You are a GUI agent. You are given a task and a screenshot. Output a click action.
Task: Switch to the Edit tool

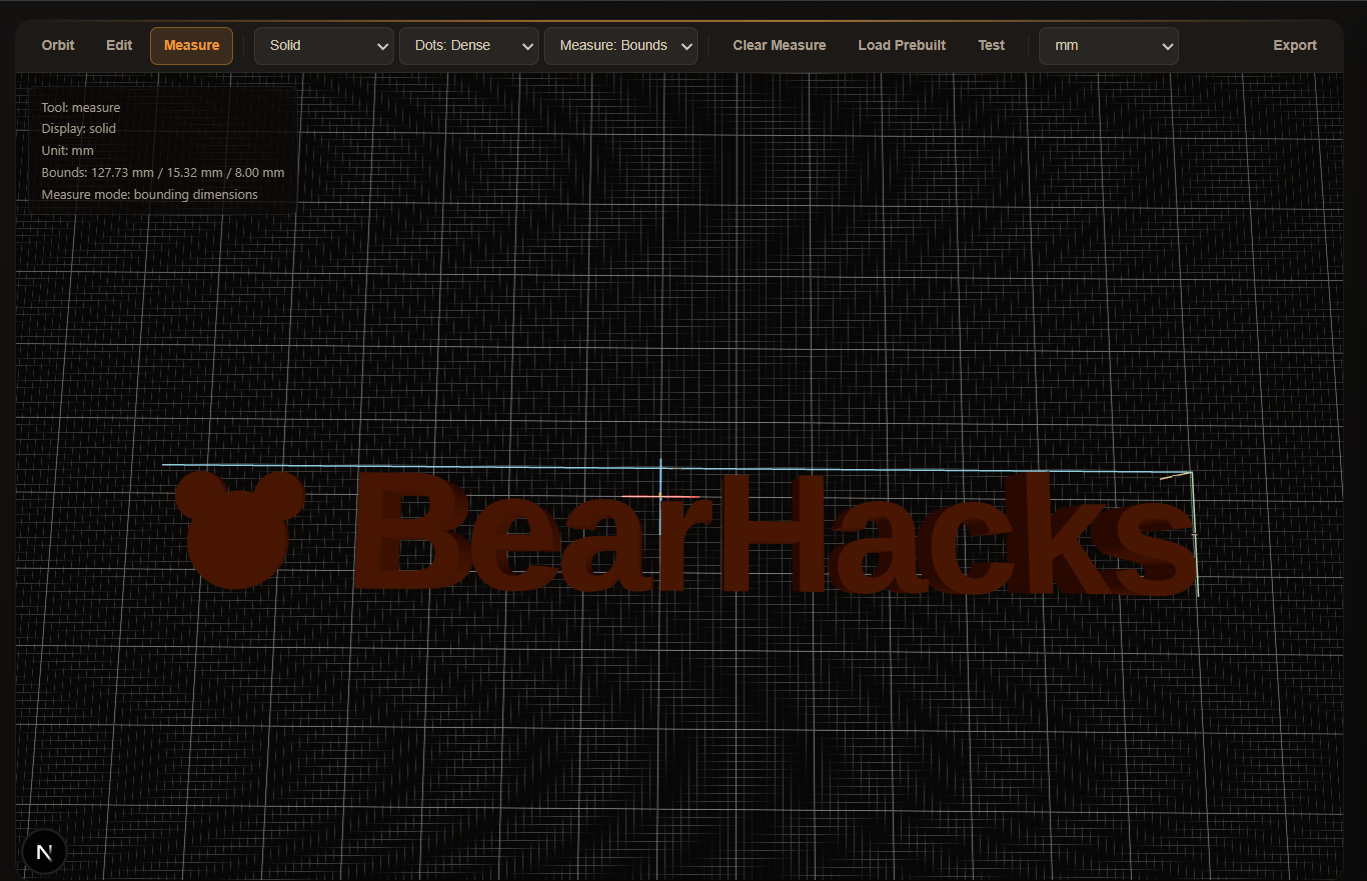[x=119, y=45]
